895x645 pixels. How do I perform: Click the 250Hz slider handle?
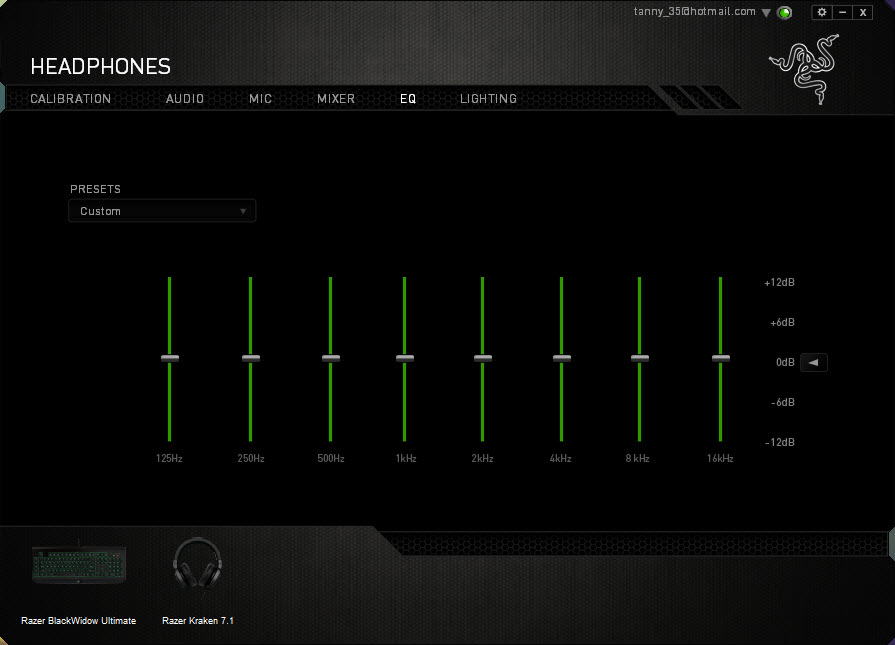click(251, 358)
